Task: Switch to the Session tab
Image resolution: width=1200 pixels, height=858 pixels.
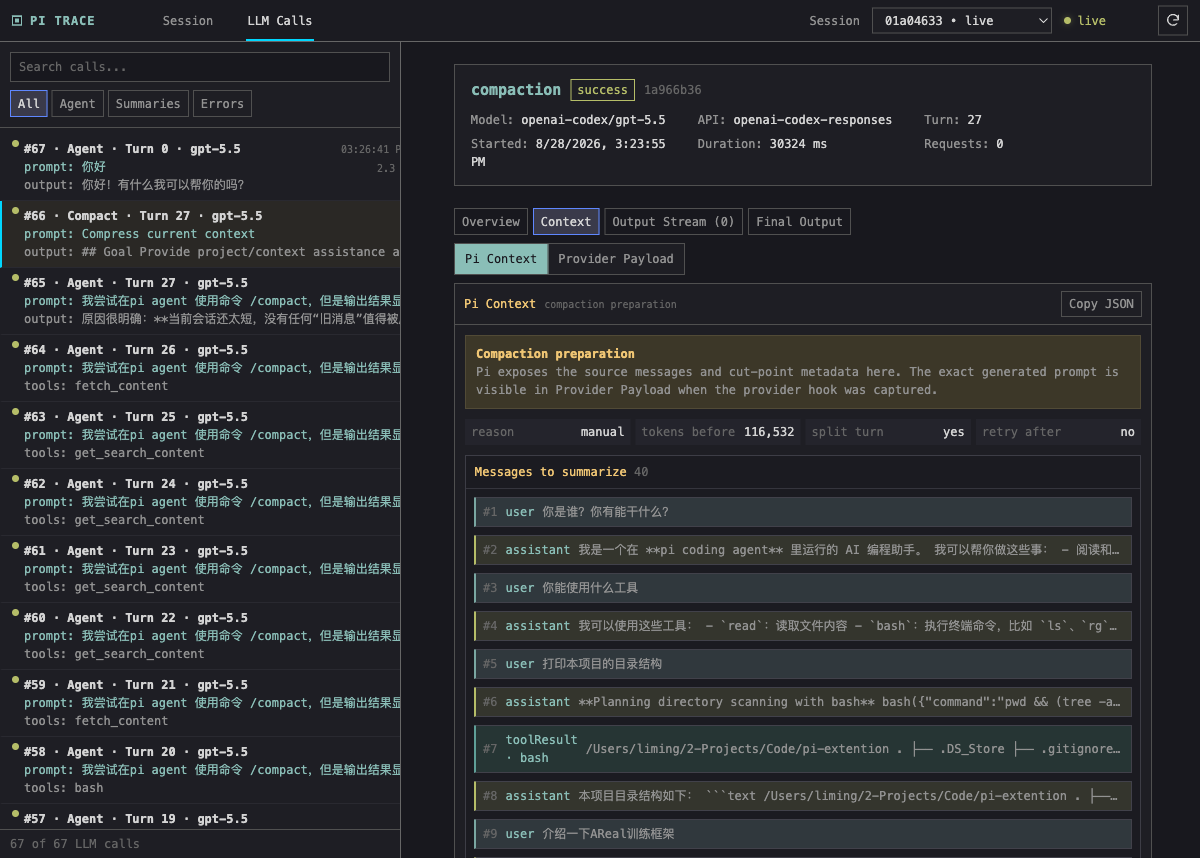Action: (x=188, y=20)
